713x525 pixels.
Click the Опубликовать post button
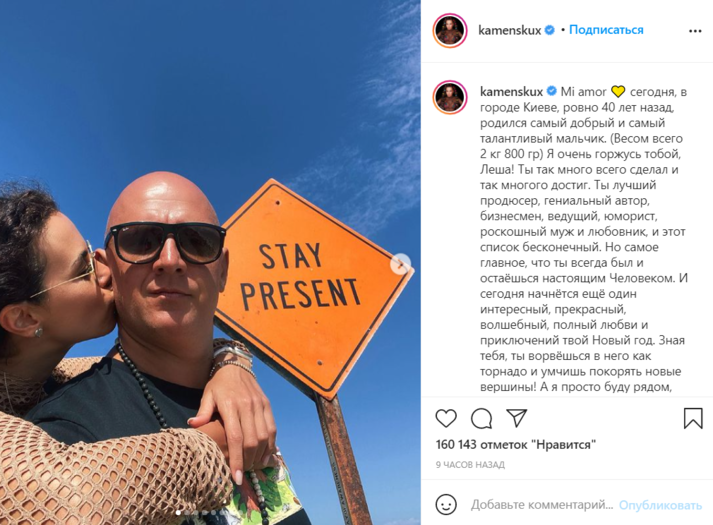(660, 505)
